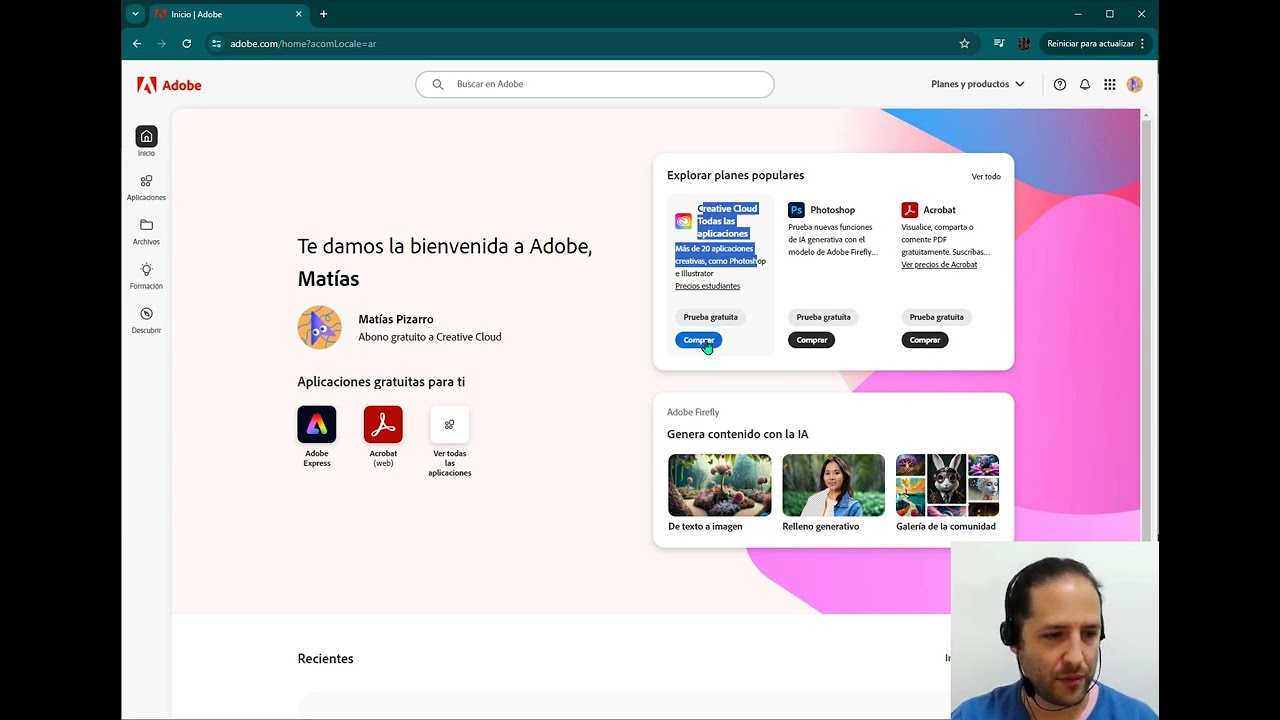The width and height of the screenshot is (1280, 720).
Task: Click the Recientes heading
Action: click(x=325, y=659)
